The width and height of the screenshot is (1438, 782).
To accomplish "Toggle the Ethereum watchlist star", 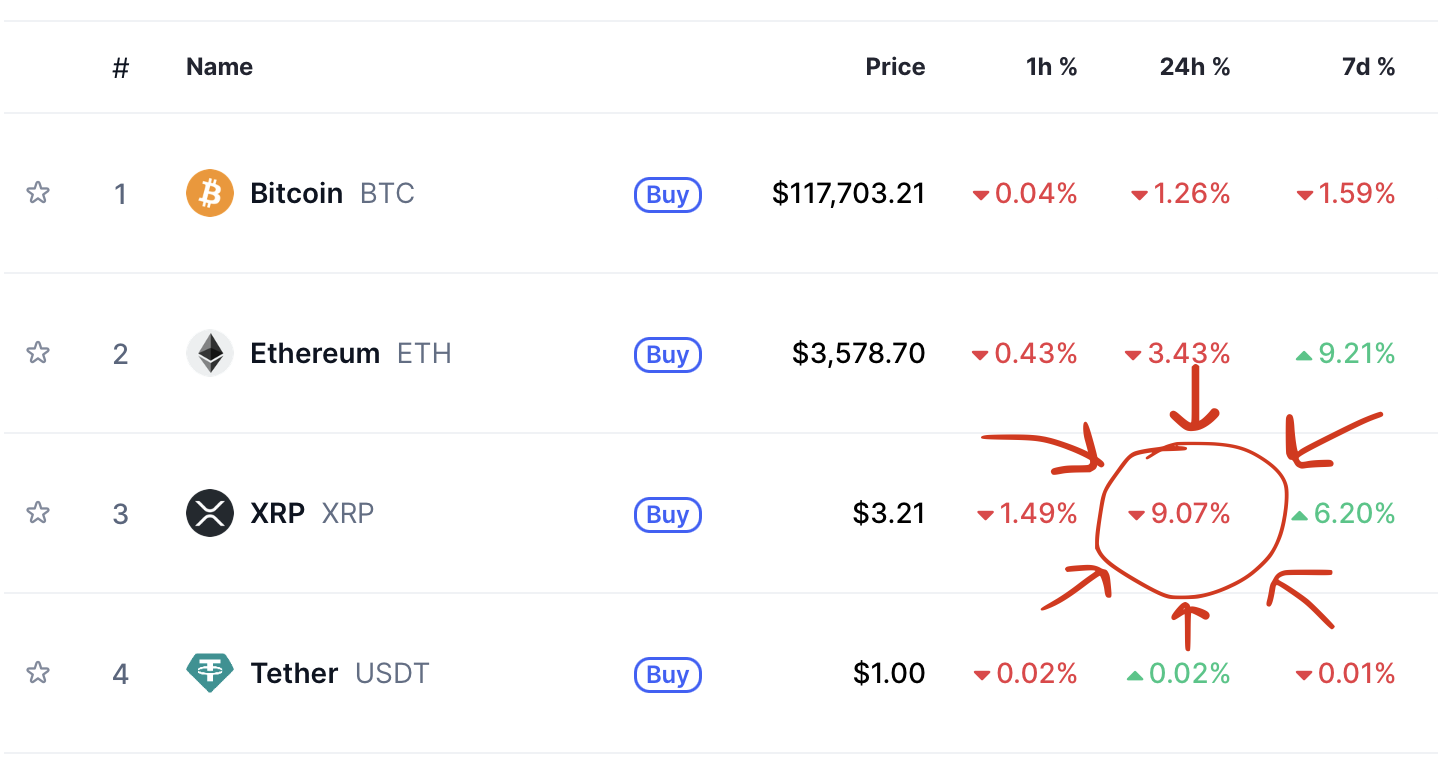I will (38, 352).
